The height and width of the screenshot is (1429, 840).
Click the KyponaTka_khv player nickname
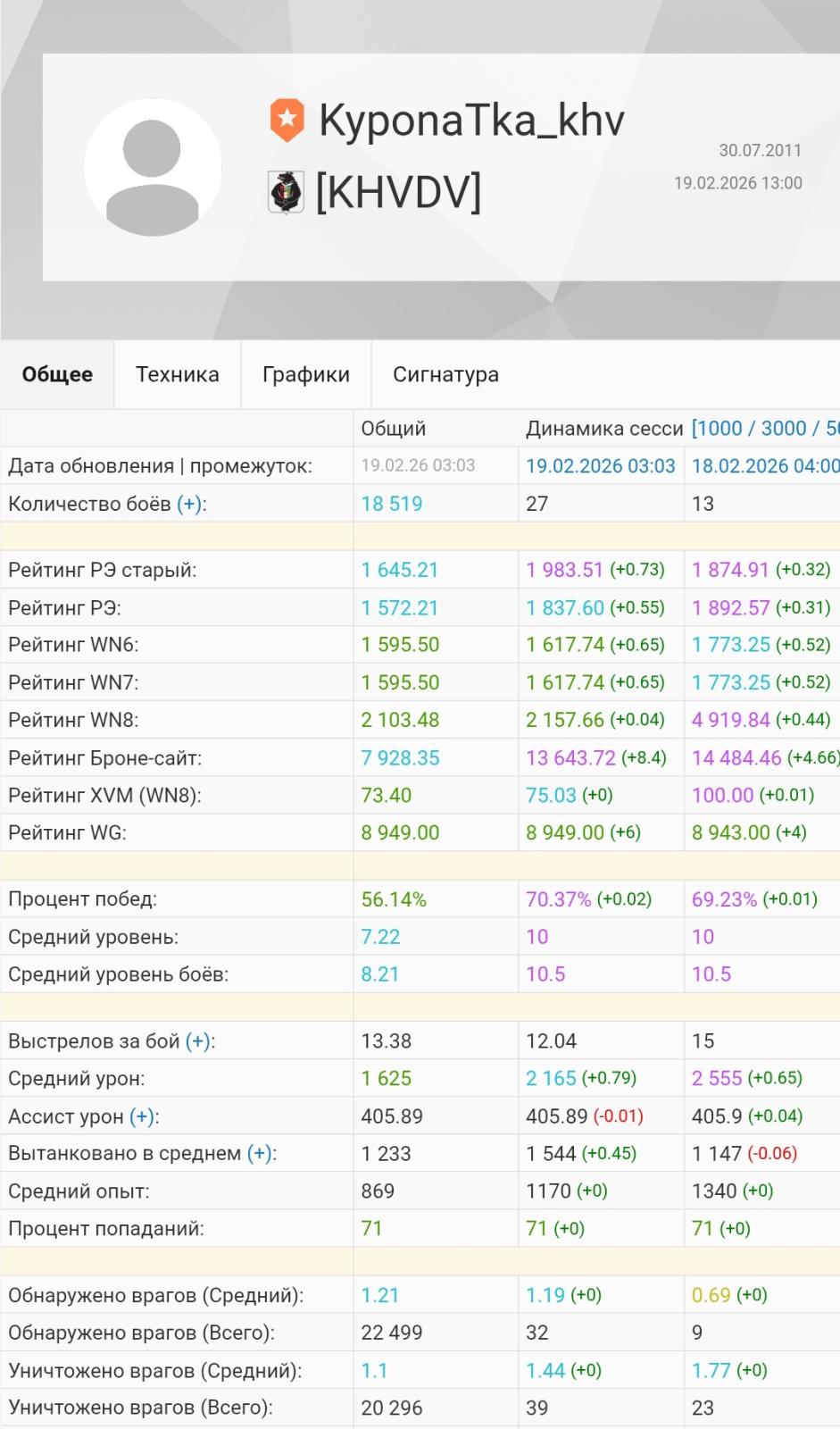pyautogui.click(x=471, y=121)
